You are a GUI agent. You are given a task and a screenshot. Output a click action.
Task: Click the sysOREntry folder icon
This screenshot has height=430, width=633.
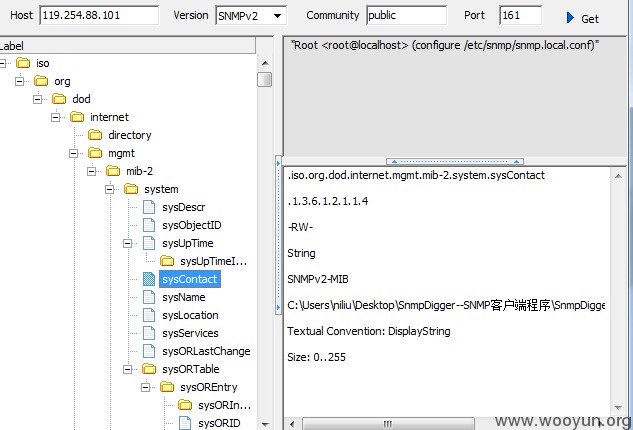pyautogui.click(x=167, y=387)
